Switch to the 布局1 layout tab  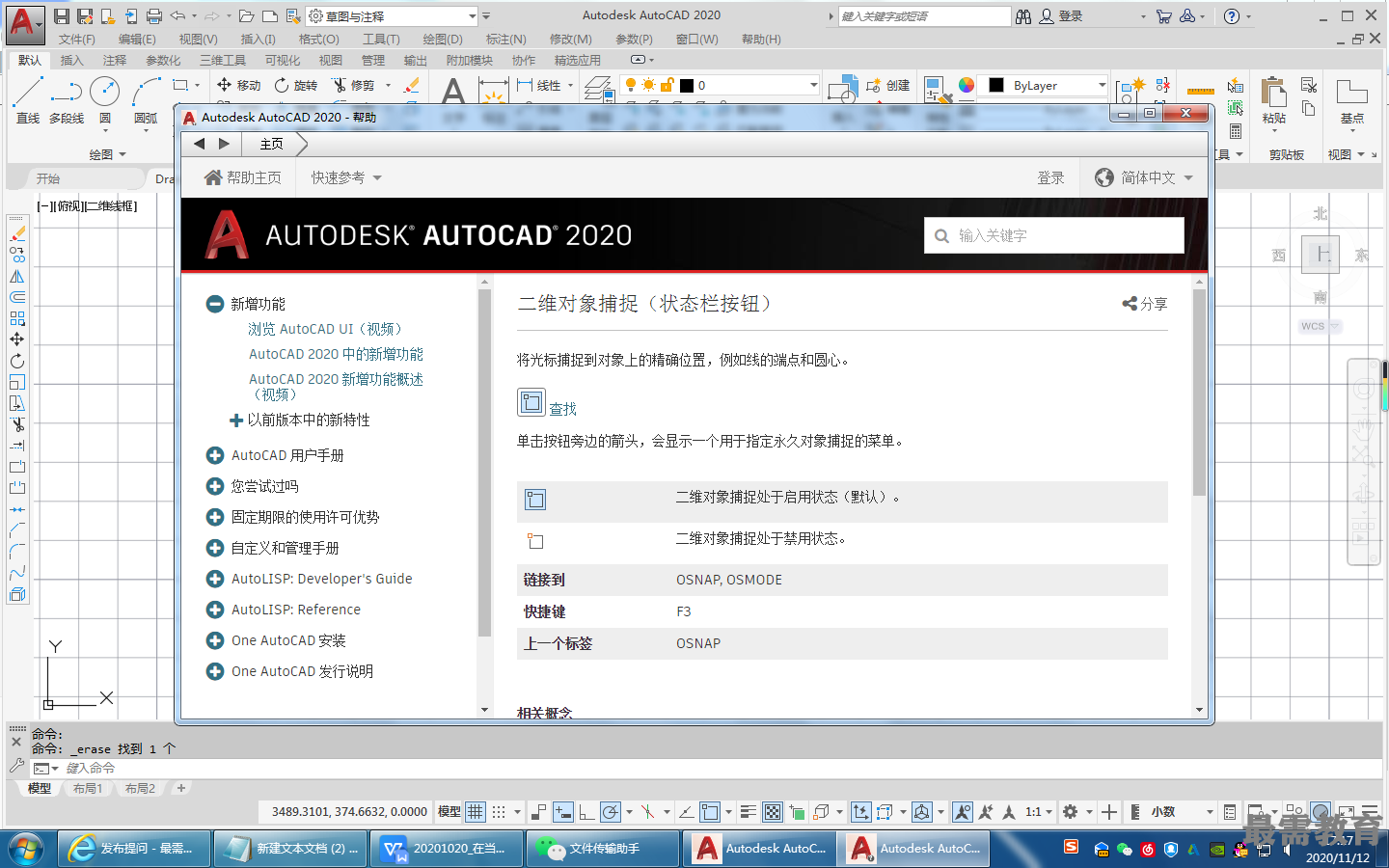(88, 788)
